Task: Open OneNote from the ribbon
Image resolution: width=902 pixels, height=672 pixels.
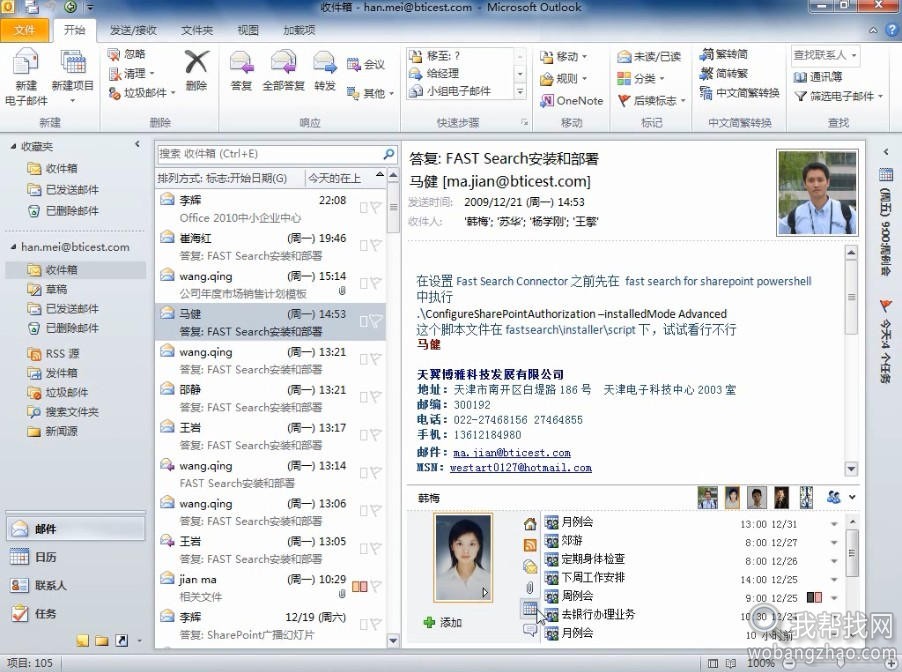Action: [x=572, y=101]
